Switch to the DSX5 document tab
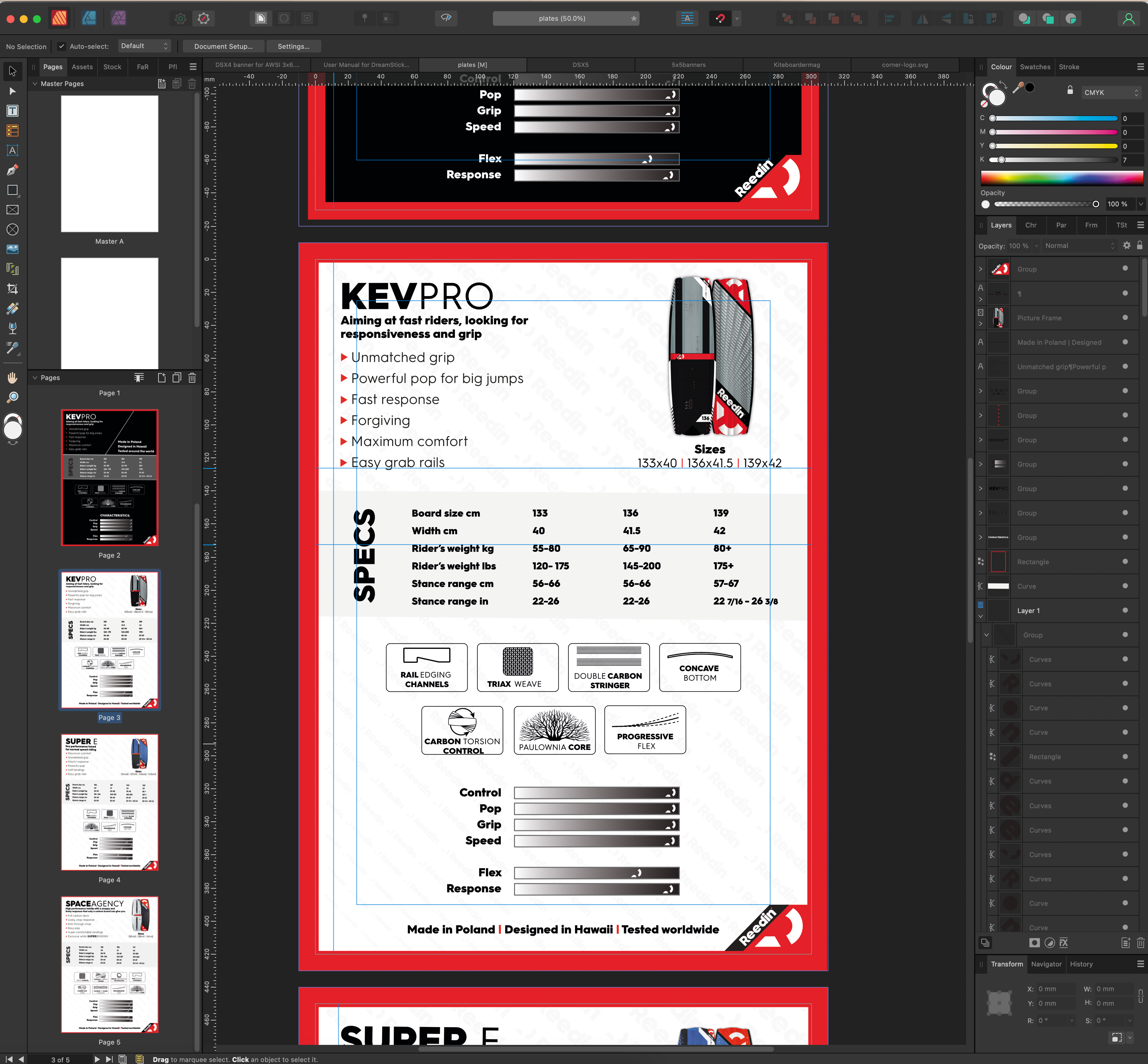 point(580,65)
